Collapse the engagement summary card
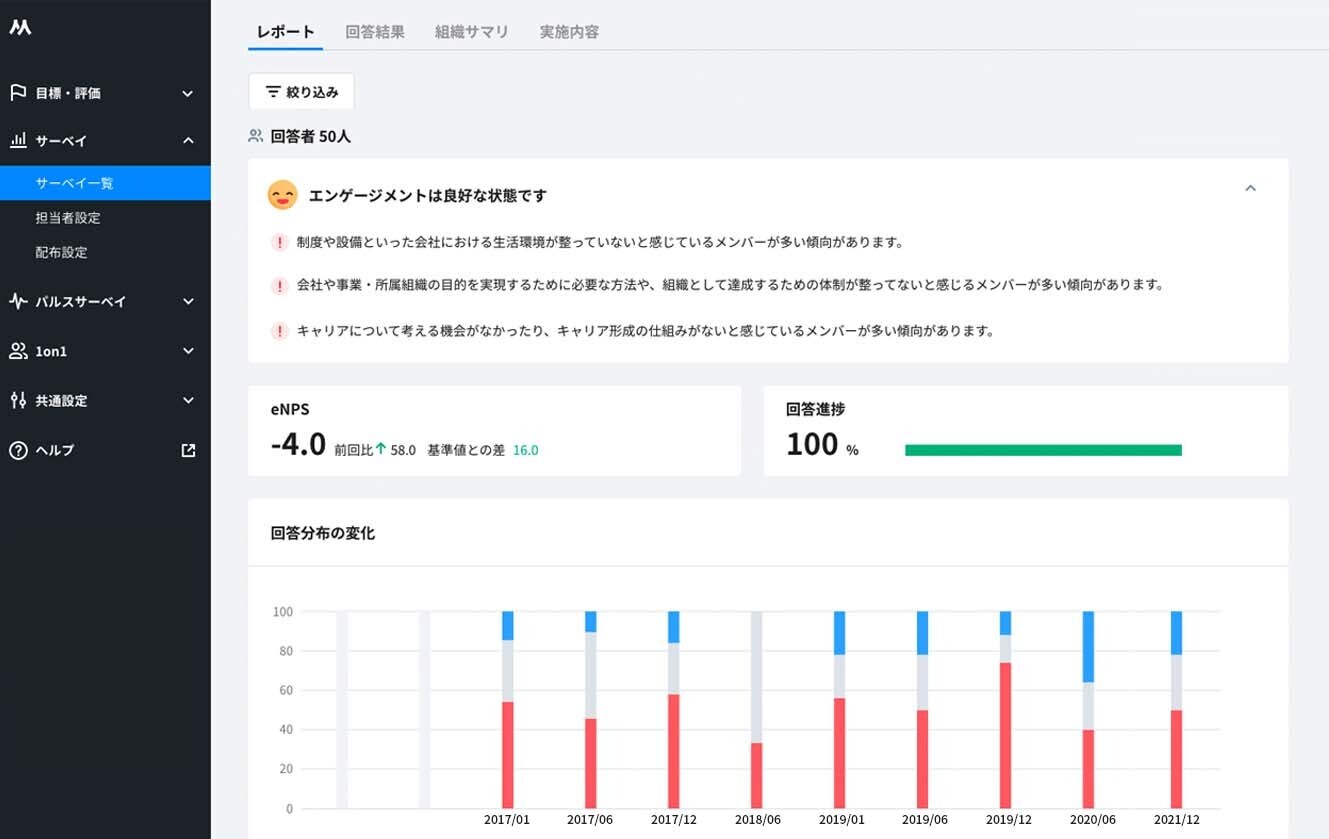The width and height of the screenshot is (1329, 839). (1250, 188)
